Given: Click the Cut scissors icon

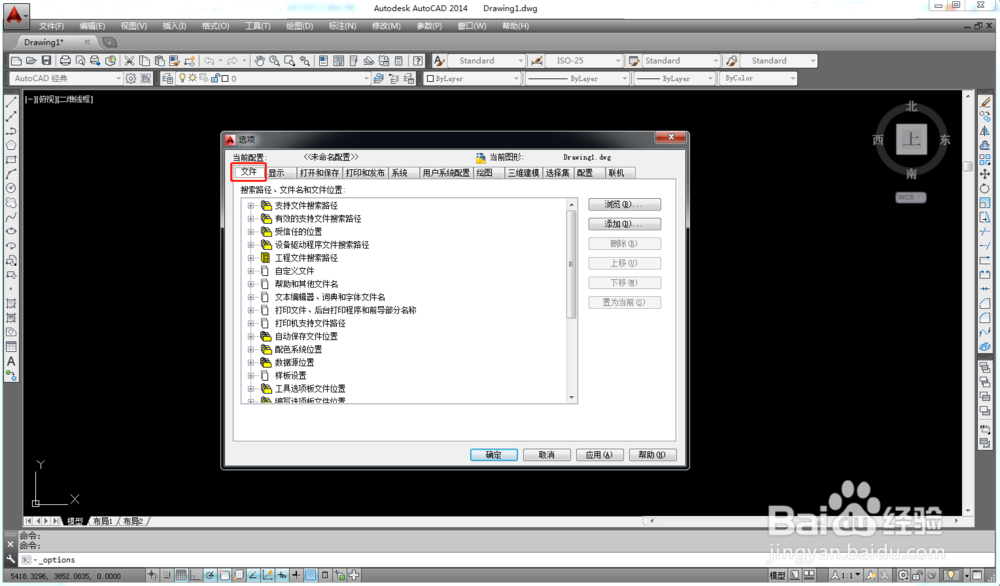Looking at the screenshot, I should click(129, 61).
